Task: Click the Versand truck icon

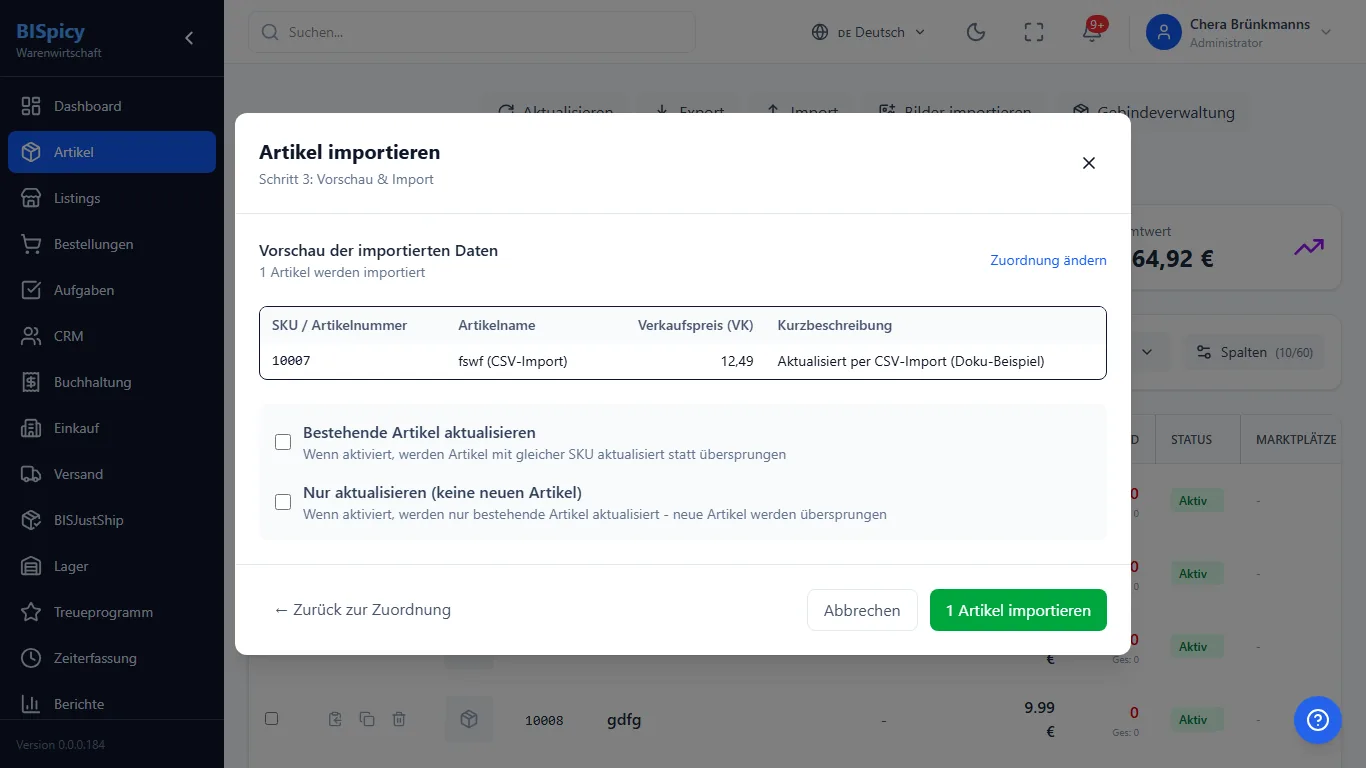Action: click(x=31, y=474)
